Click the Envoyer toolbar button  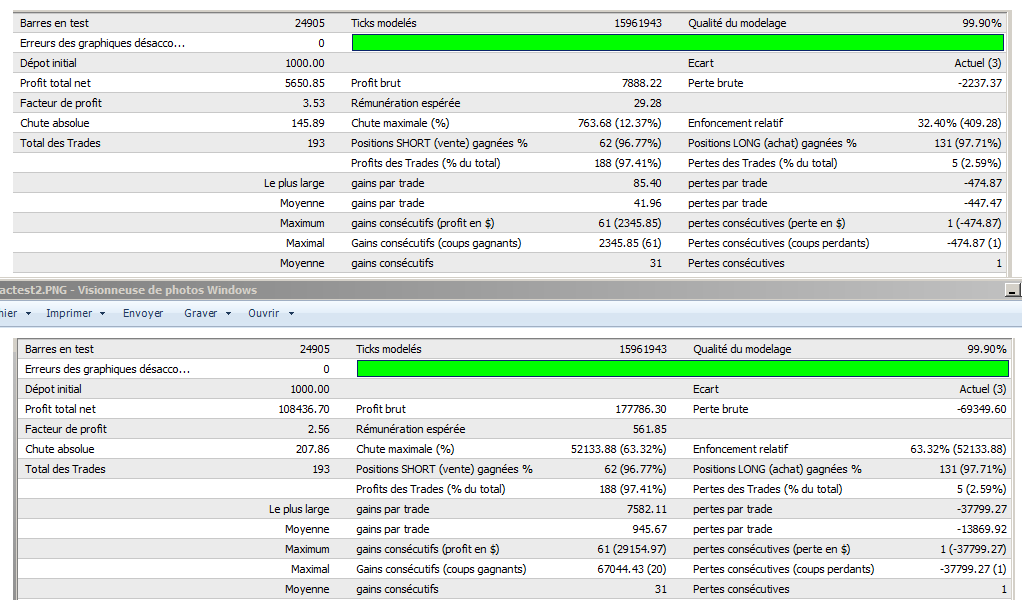tap(143, 313)
